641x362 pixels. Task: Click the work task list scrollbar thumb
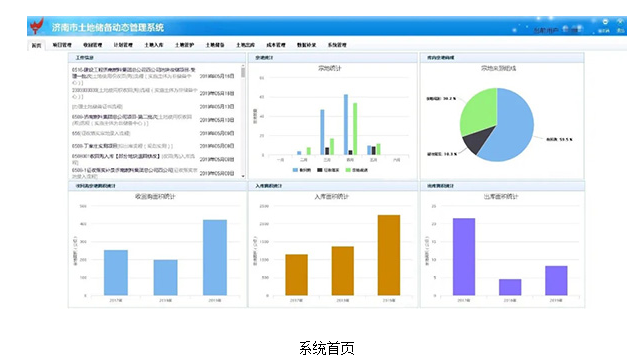coord(243,73)
